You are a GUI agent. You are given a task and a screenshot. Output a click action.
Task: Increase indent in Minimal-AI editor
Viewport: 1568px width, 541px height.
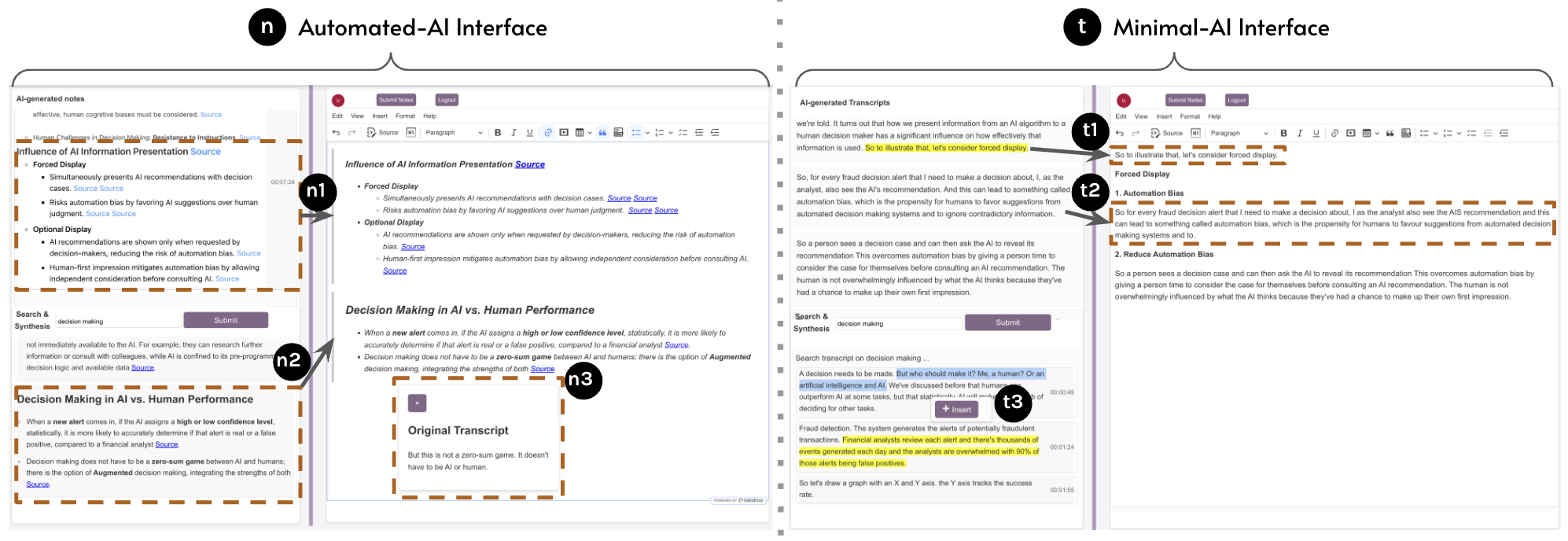[x=1504, y=133]
